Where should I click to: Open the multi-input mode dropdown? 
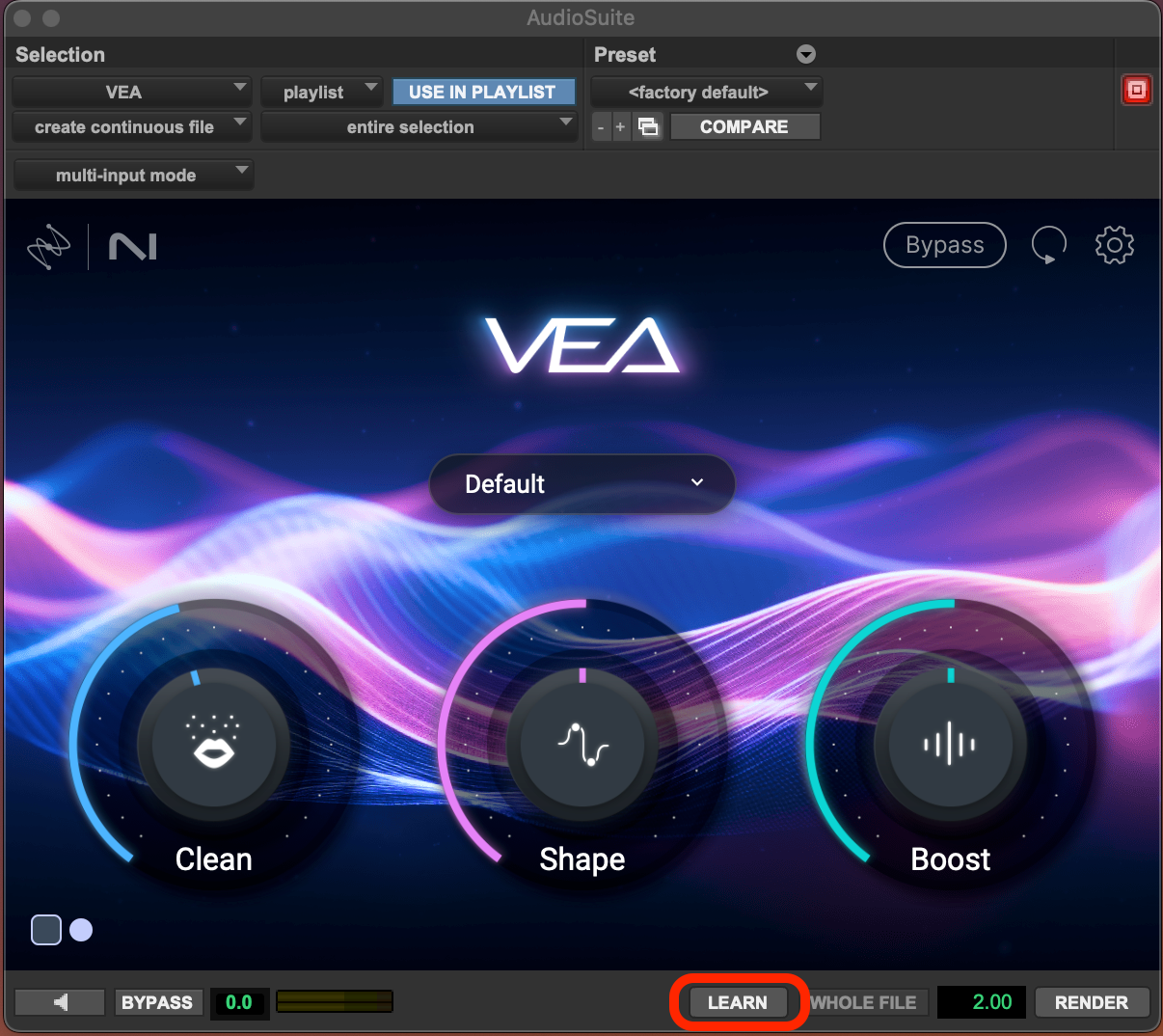(133, 176)
